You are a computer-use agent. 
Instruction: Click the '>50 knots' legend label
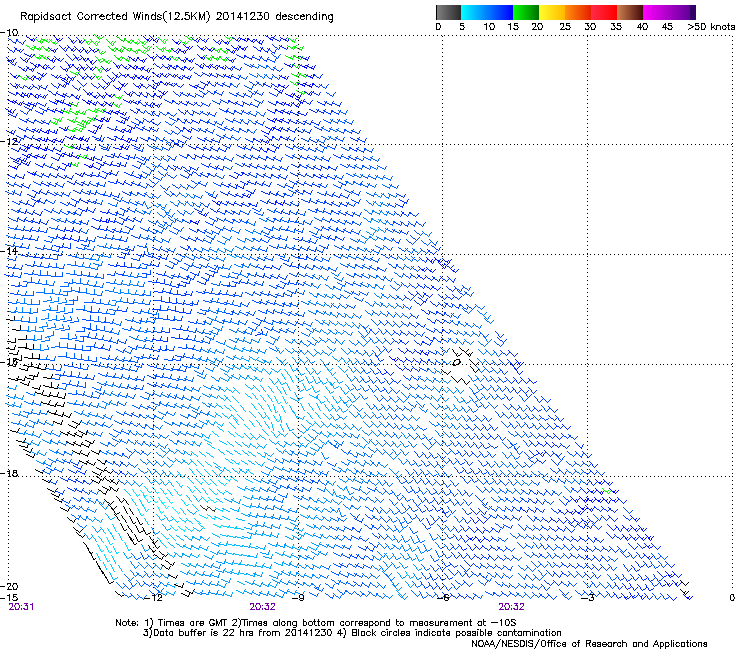pyautogui.click(x=711, y=26)
